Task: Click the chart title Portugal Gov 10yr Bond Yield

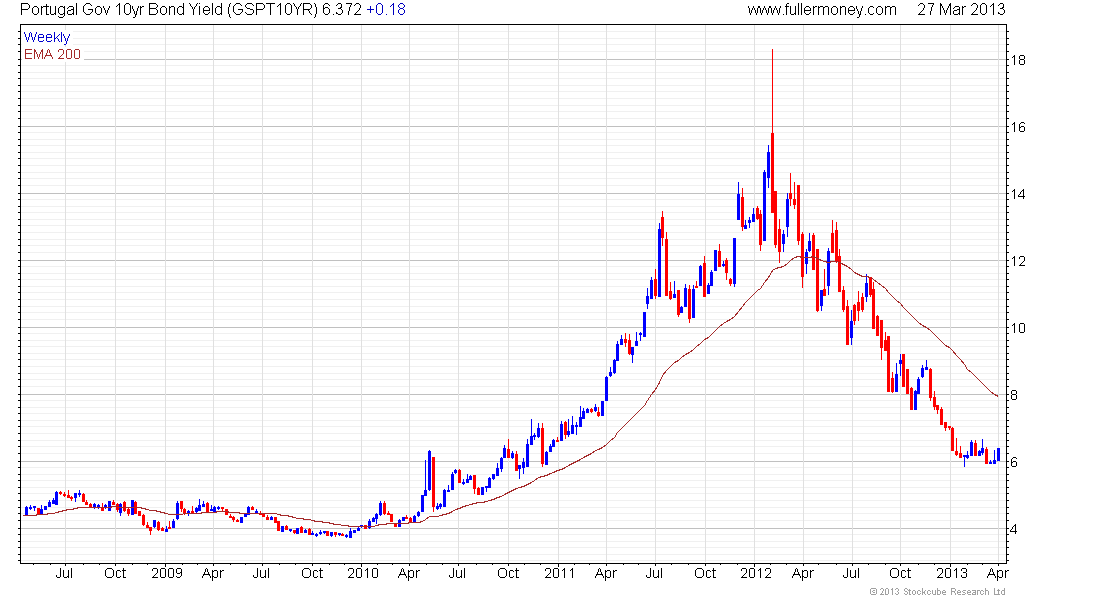Action: tap(122, 9)
